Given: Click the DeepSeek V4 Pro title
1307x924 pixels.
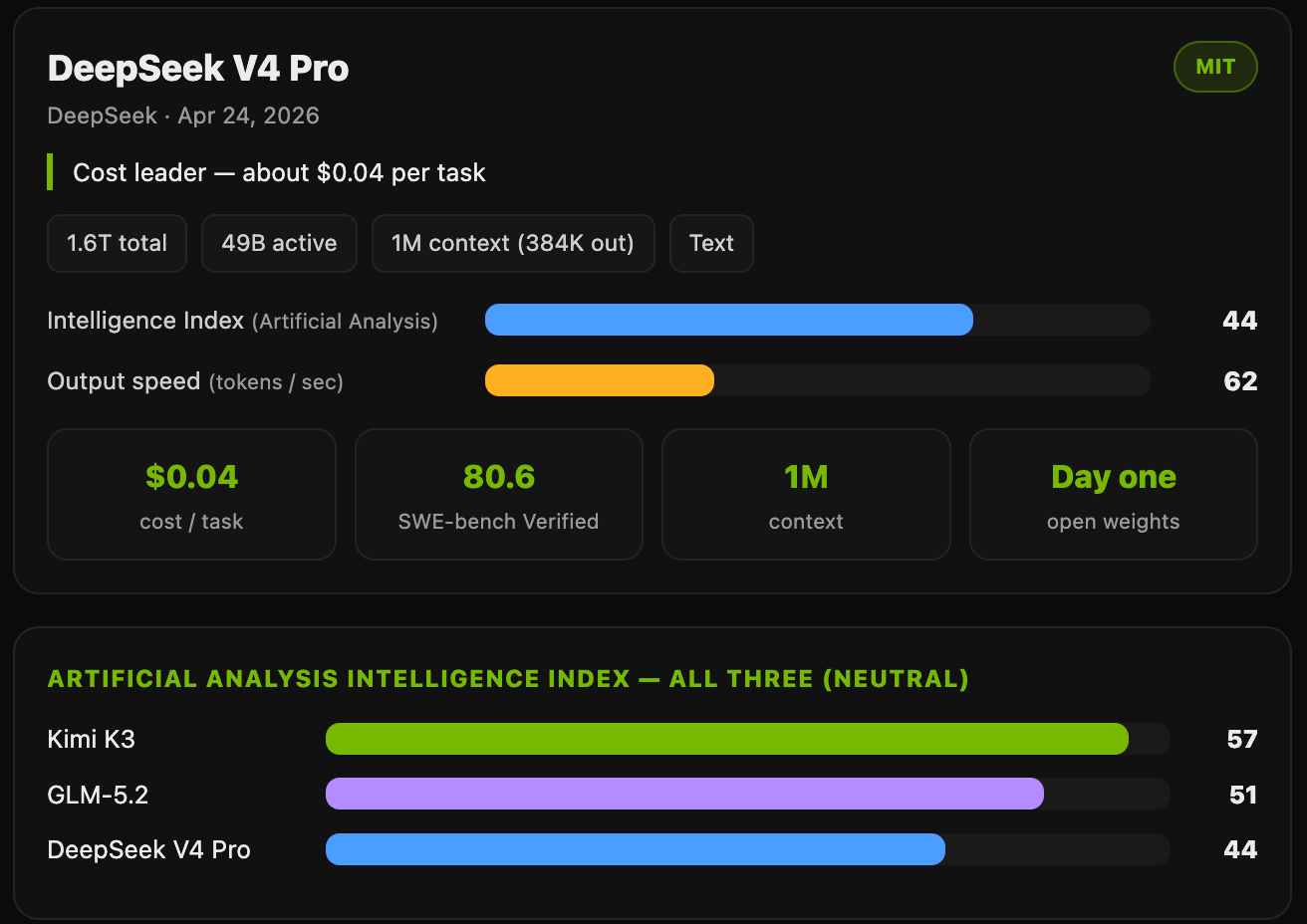Looking at the screenshot, I should (198, 69).
